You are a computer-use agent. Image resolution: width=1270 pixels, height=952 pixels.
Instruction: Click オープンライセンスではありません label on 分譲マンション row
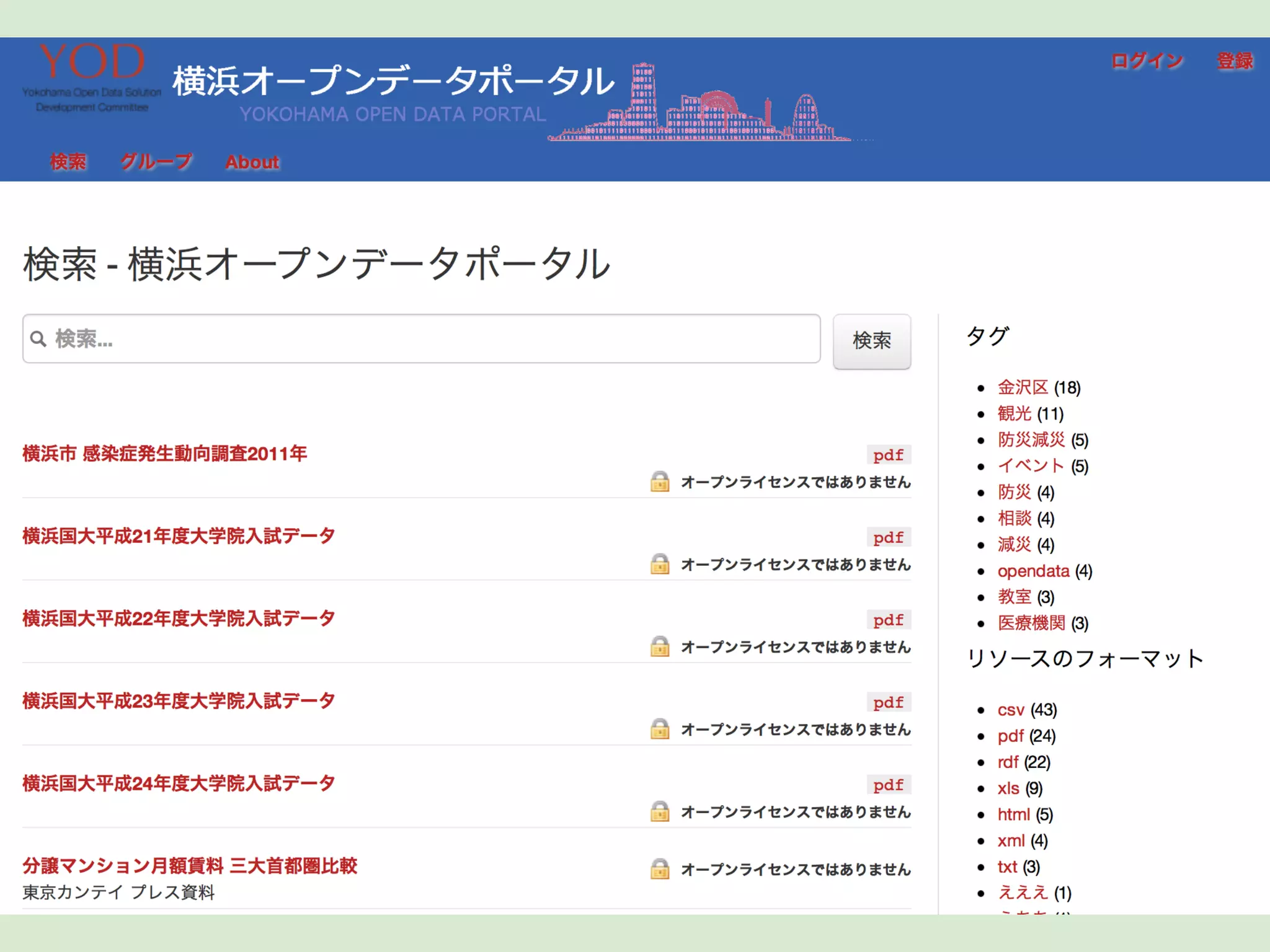pyautogui.click(x=796, y=869)
